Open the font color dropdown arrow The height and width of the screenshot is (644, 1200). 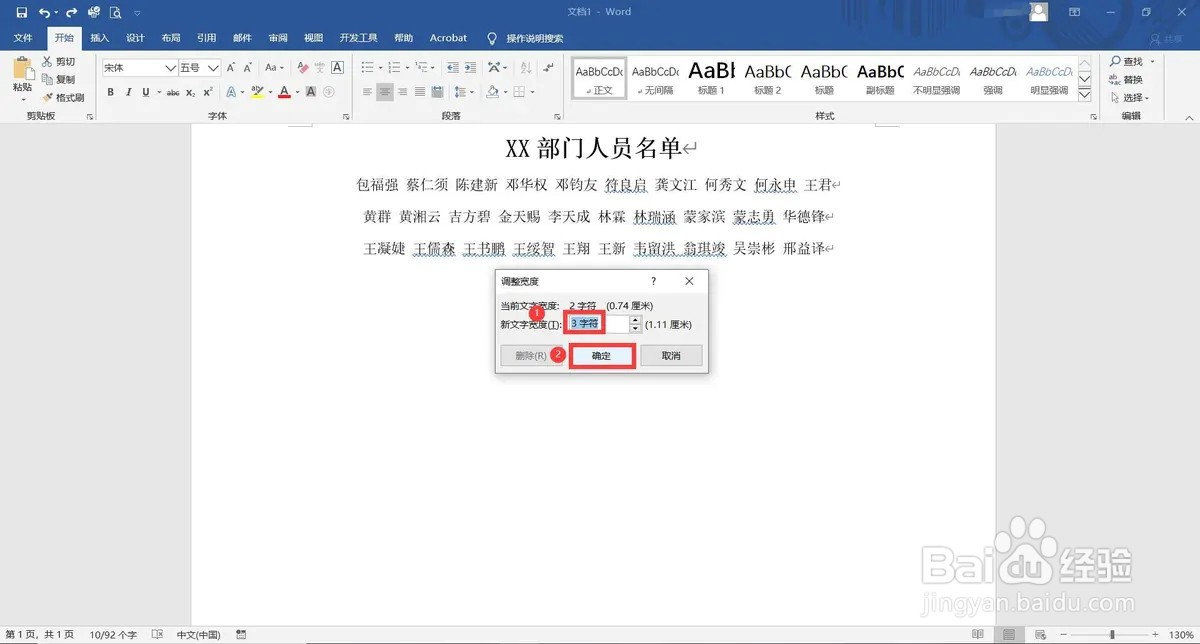296,92
